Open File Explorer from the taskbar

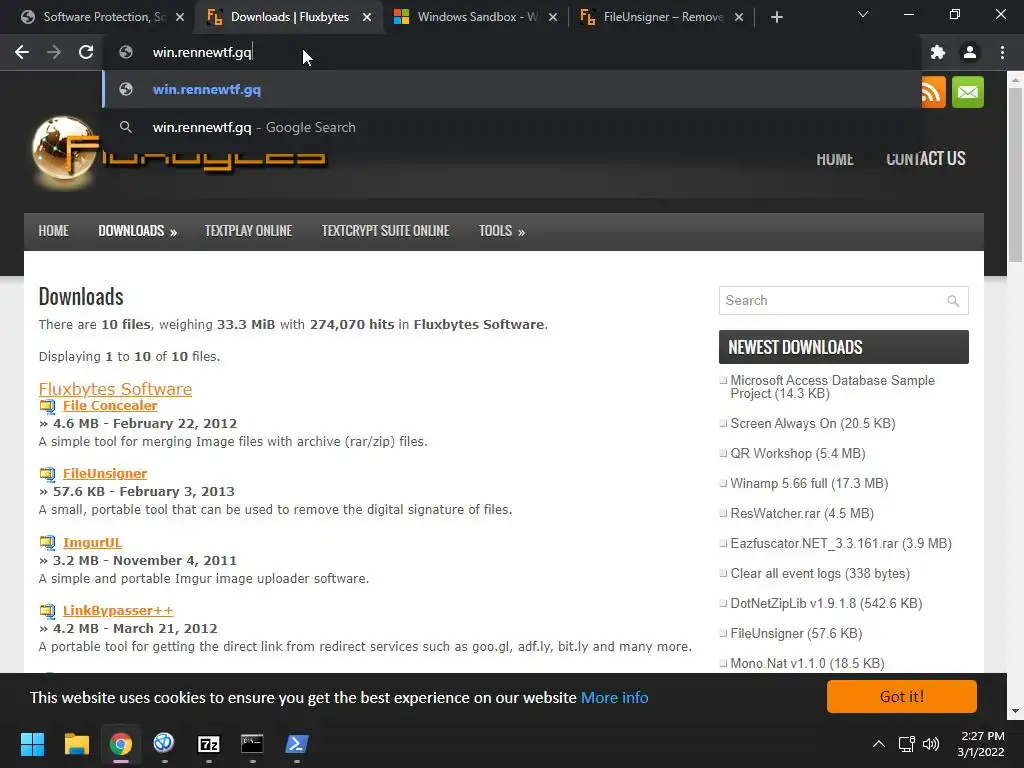coord(76,744)
